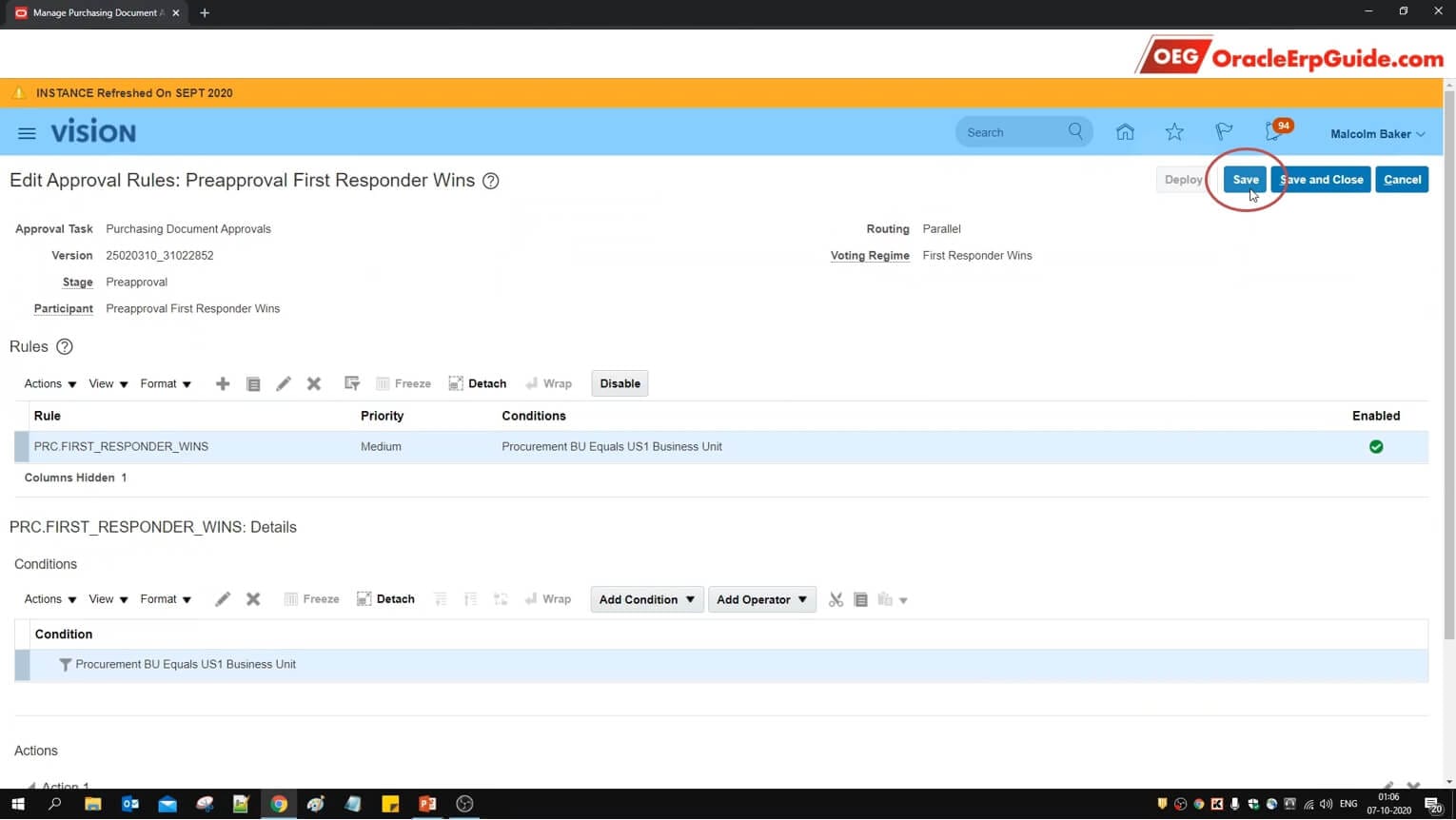This screenshot has width=1456, height=820.
Task: Click help icon next to Rules heading
Action: 65,346
